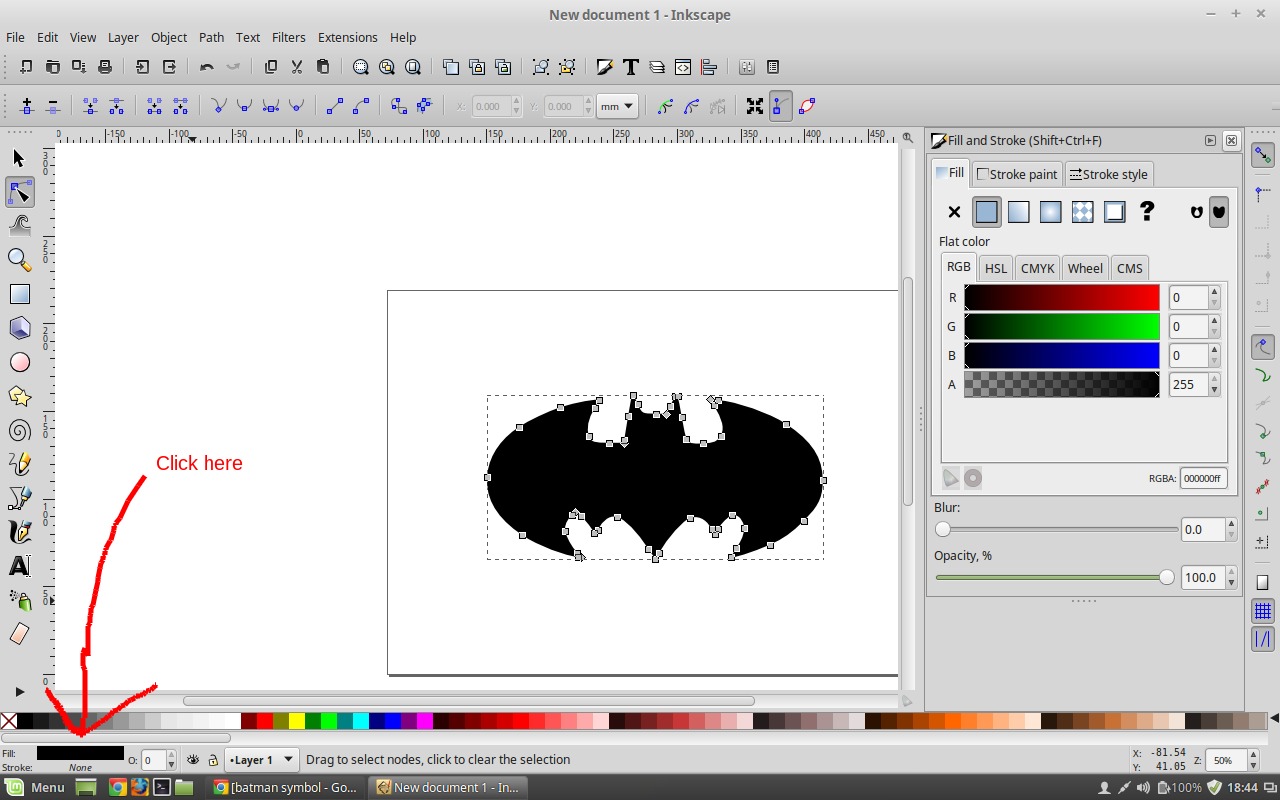Click the Delete selected nodes icon
Image resolution: width=1280 pixels, height=800 pixels.
click(x=53, y=105)
